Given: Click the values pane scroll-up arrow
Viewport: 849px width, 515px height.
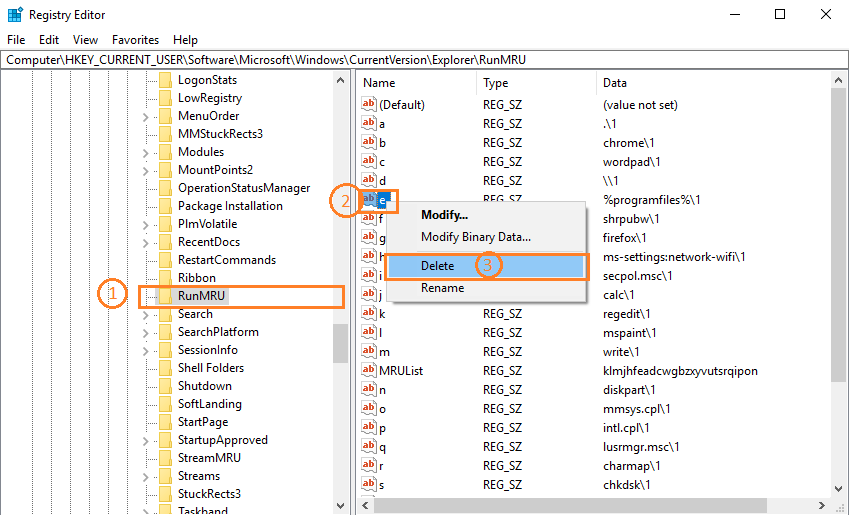Looking at the screenshot, I should [x=838, y=80].
